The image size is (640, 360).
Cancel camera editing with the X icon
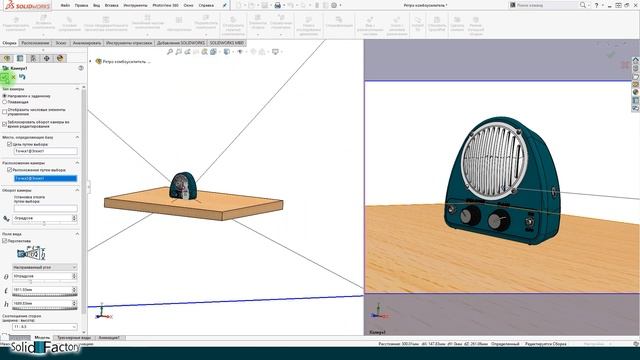(x=13, y=77)
